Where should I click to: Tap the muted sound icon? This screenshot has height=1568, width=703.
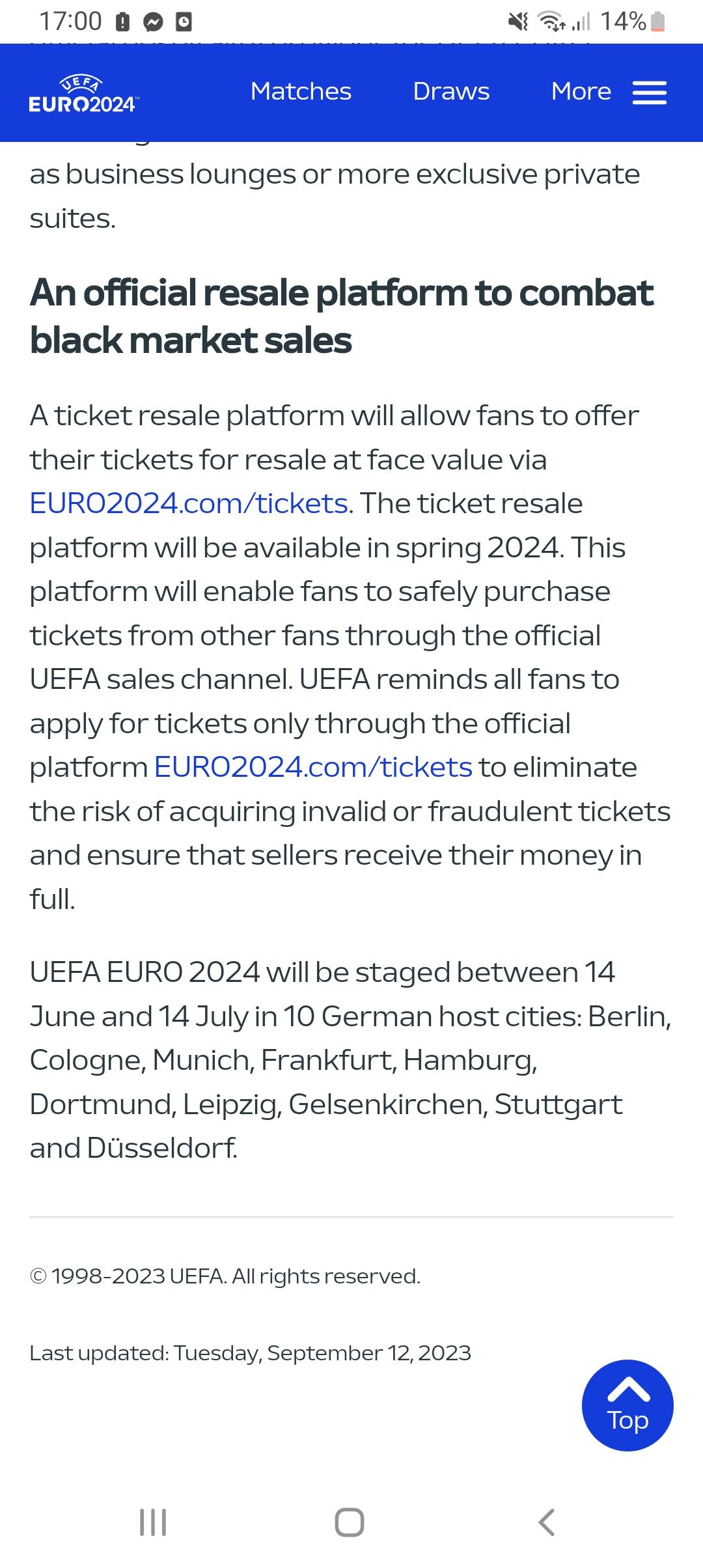click(x=516, y=21)
